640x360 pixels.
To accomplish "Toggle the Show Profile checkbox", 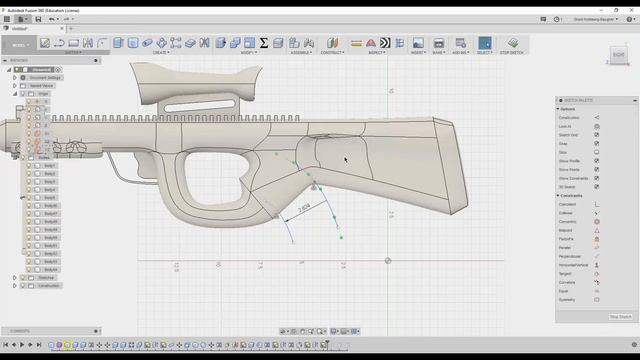I will [596, 161].
